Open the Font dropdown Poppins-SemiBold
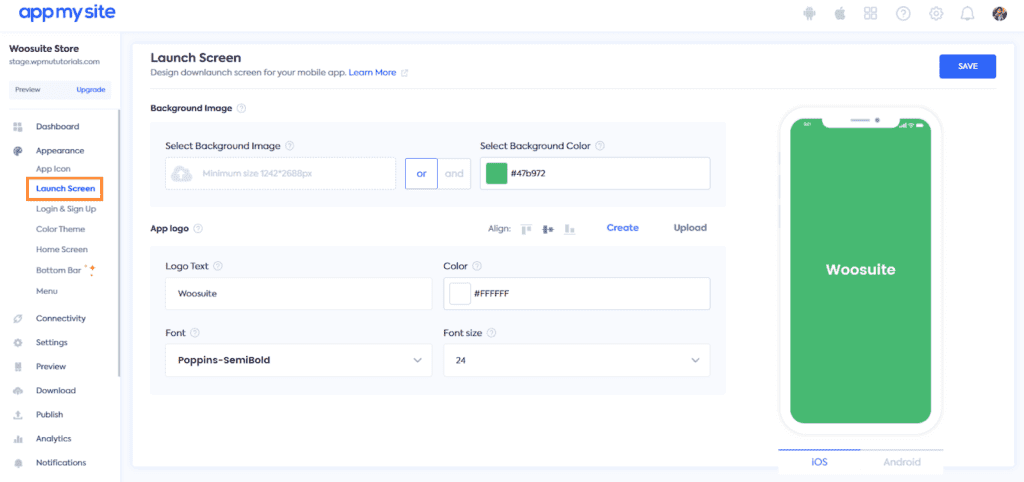The width and height of the screenshot is (1024, 482). pyautogui.click(x=298, y=361)
